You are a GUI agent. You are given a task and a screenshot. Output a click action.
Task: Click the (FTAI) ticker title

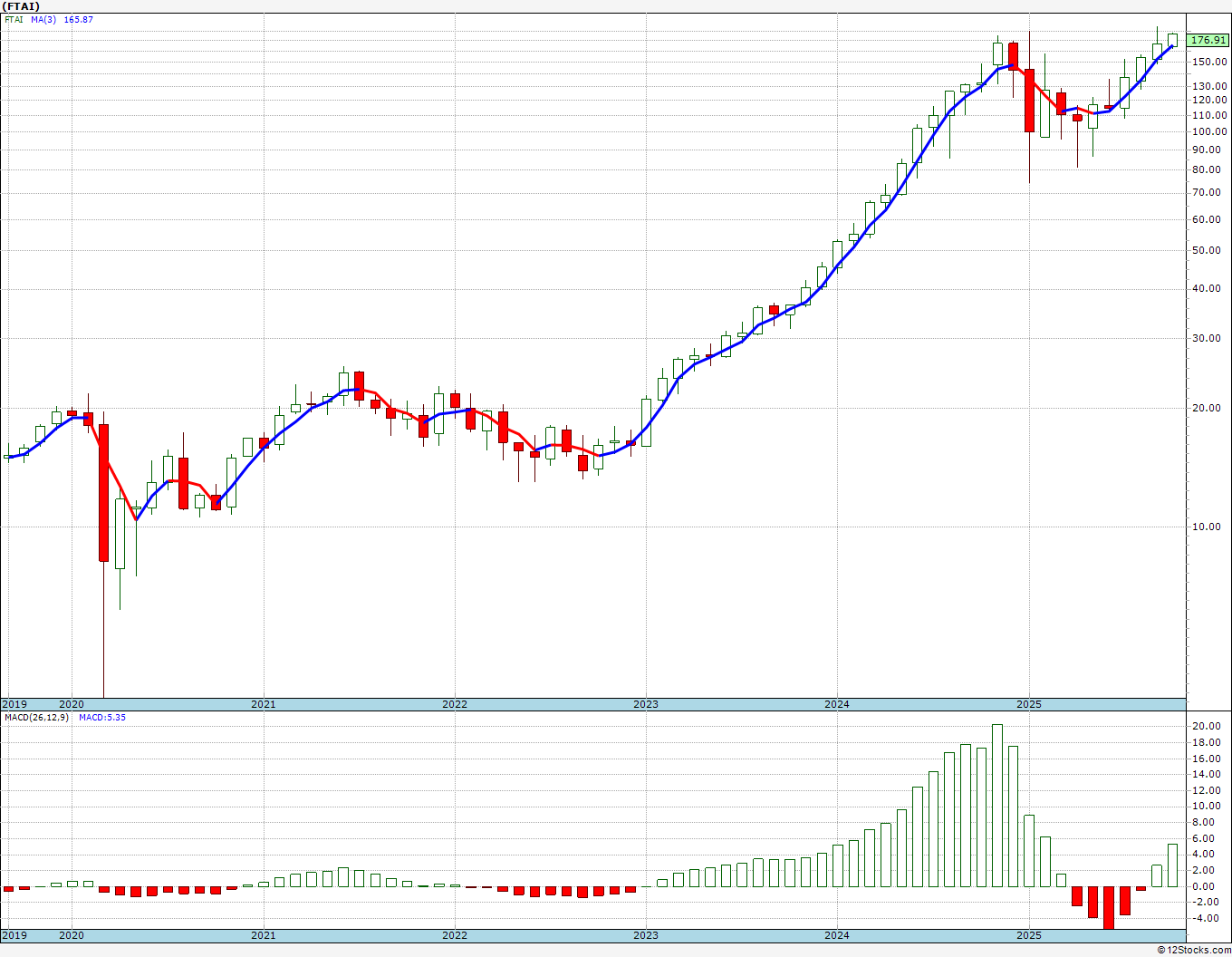(23, 6)
